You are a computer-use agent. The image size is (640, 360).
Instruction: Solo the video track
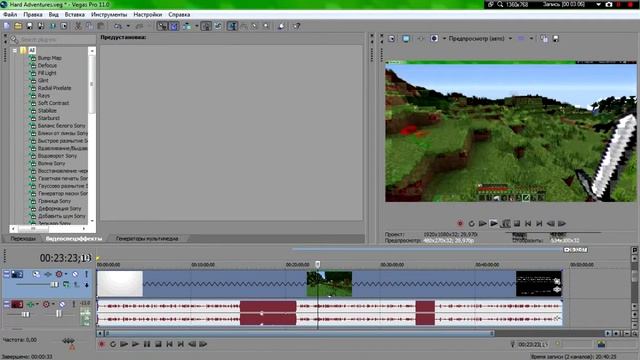coord(86,274)
